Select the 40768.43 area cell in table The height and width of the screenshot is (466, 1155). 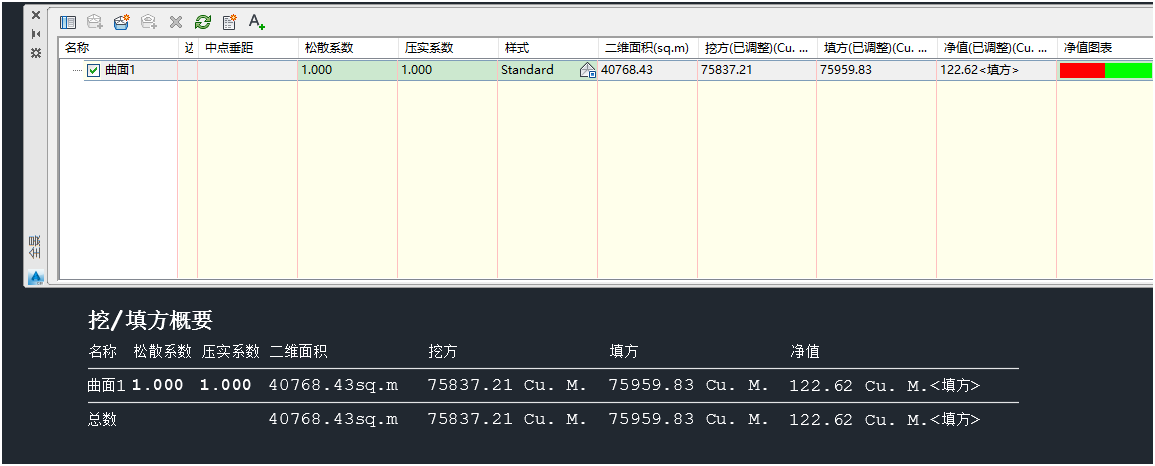(x=648, y=71)
